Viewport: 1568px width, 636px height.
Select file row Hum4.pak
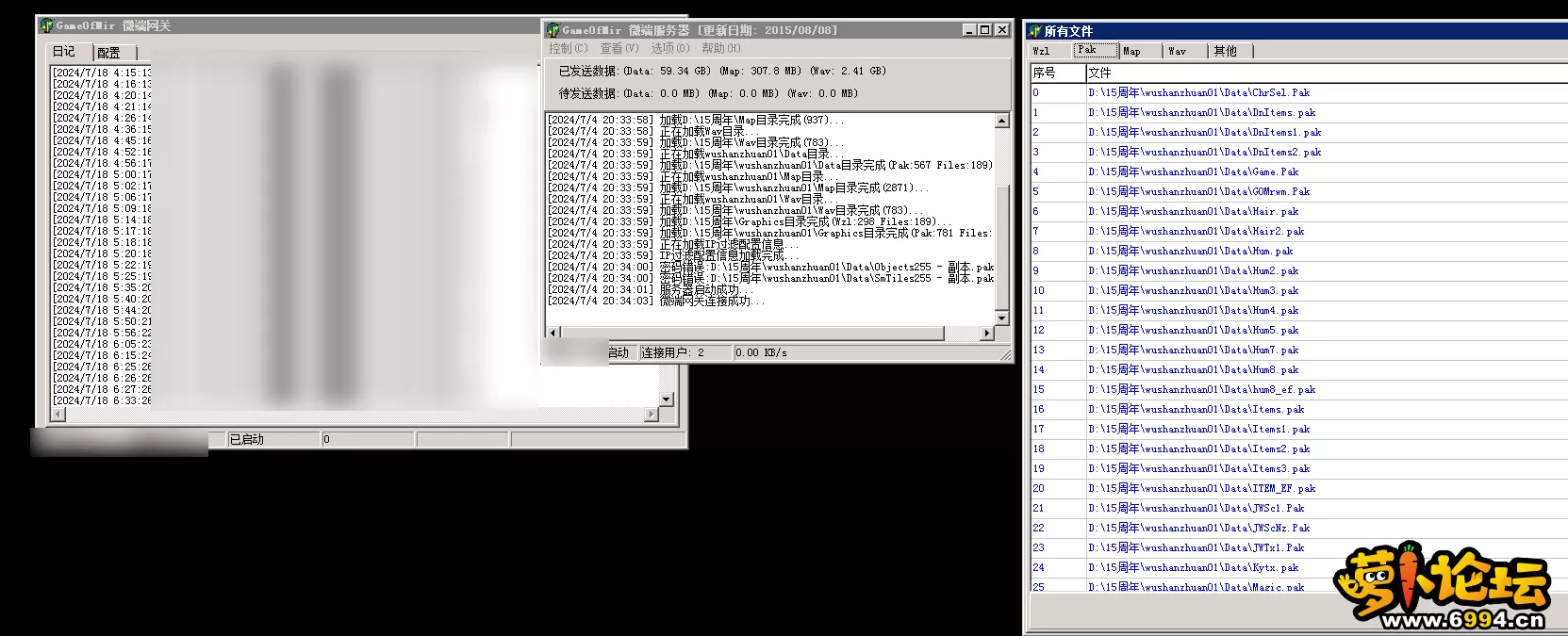pyautogui.click(x=1298, y=310)
